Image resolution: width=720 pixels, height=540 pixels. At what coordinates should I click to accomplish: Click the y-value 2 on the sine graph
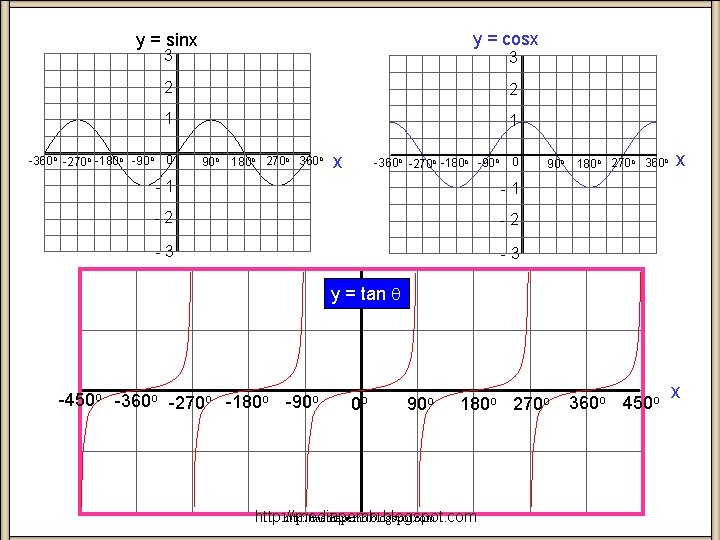169,87
